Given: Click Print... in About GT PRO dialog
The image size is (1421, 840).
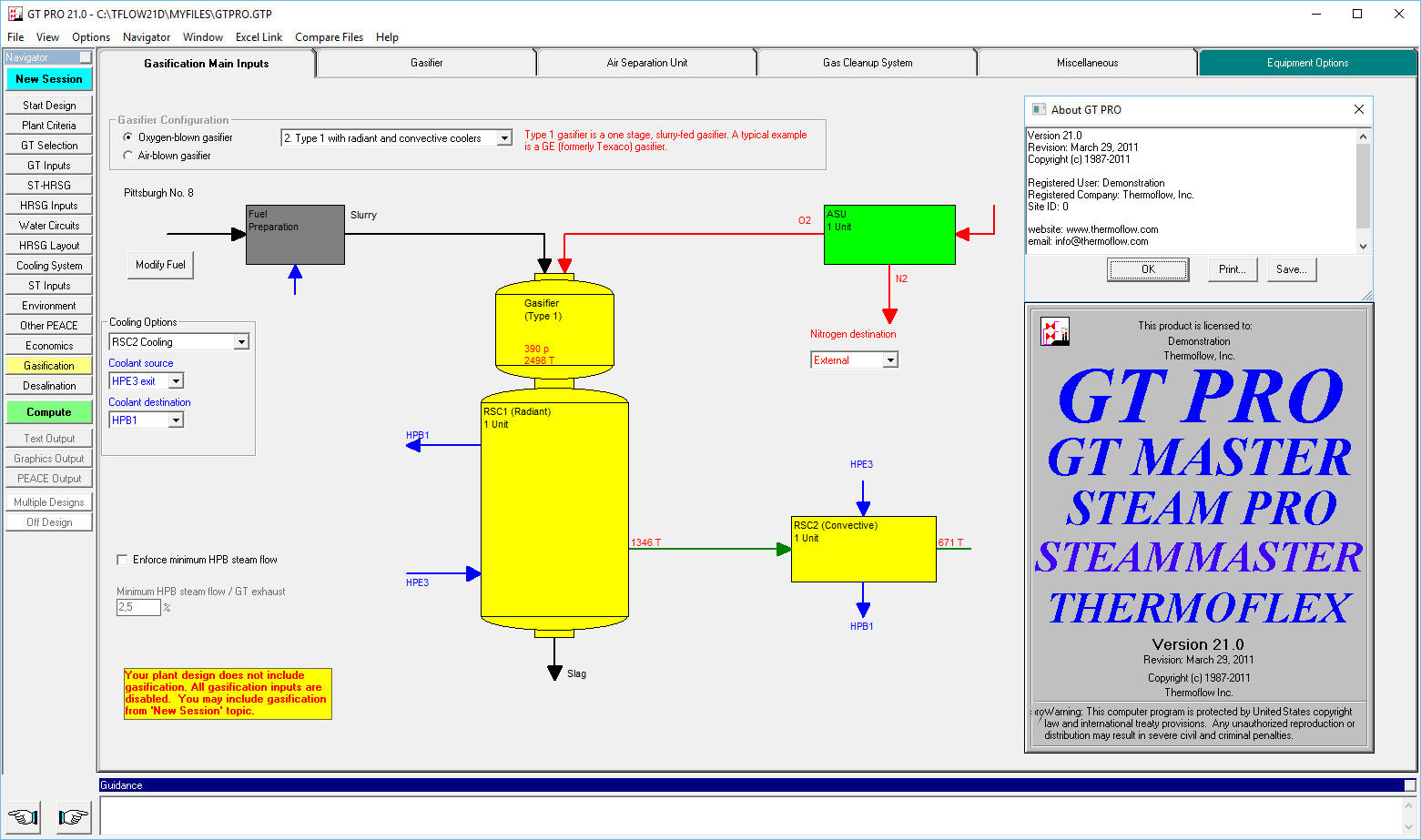Looking at the screenshot, I should tap(1233, 269).
